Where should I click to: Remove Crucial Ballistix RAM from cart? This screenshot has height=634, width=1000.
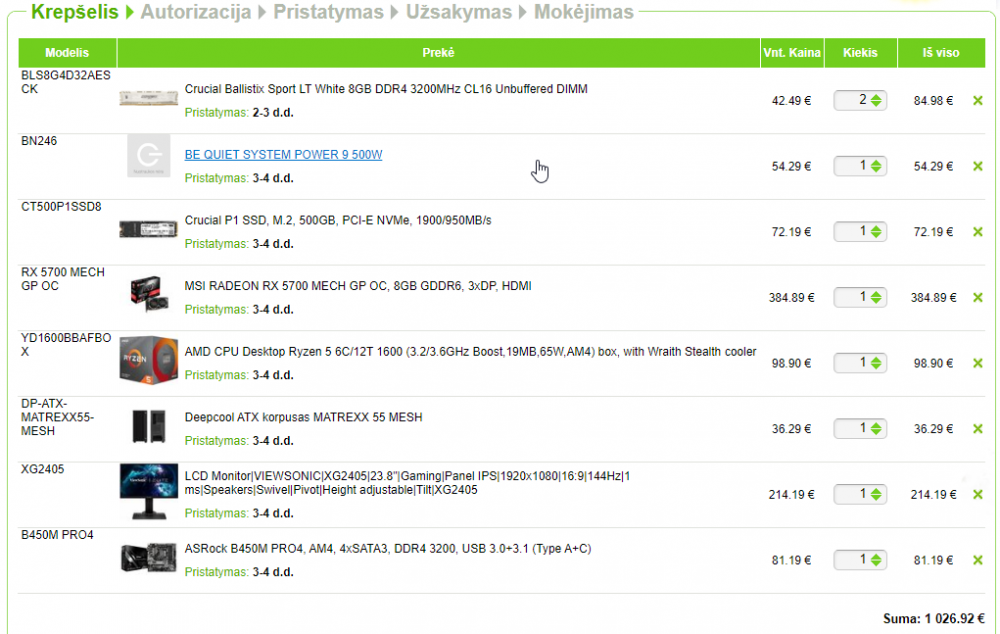(x=977, y=101)
